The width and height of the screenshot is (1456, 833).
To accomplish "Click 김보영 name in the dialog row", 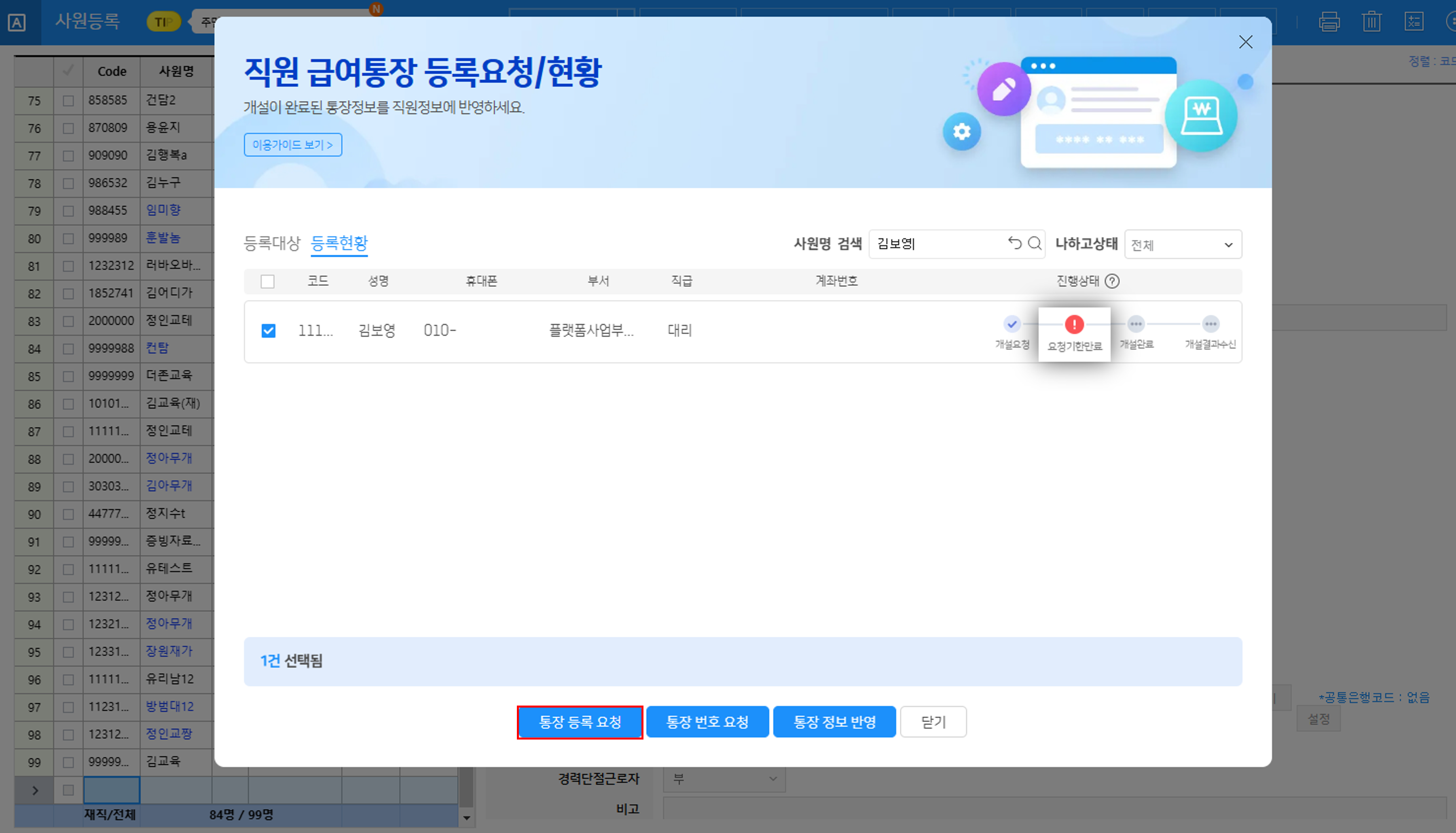I will point(377,331).
